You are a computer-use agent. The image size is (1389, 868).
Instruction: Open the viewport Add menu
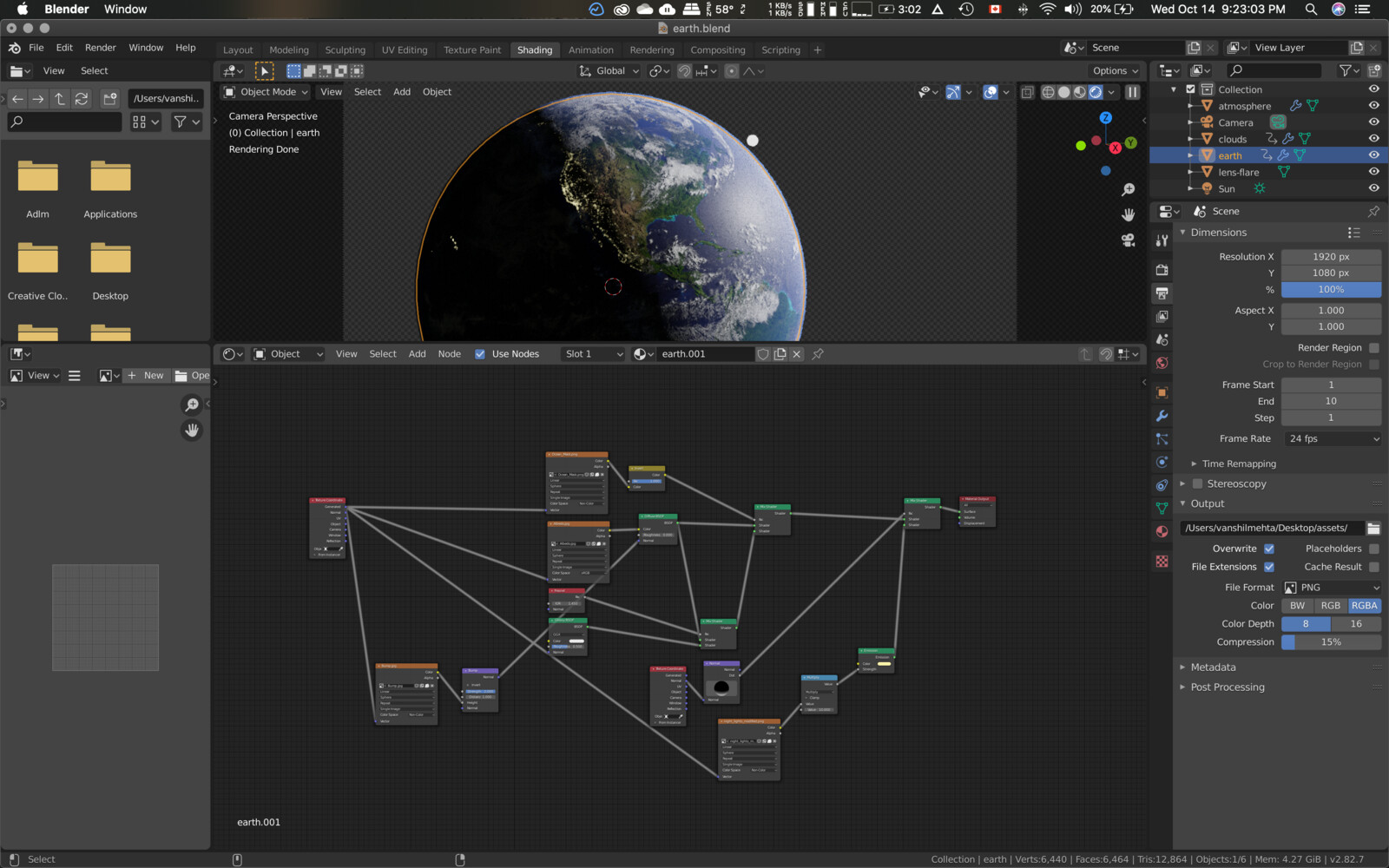click(x=402, y=92)
